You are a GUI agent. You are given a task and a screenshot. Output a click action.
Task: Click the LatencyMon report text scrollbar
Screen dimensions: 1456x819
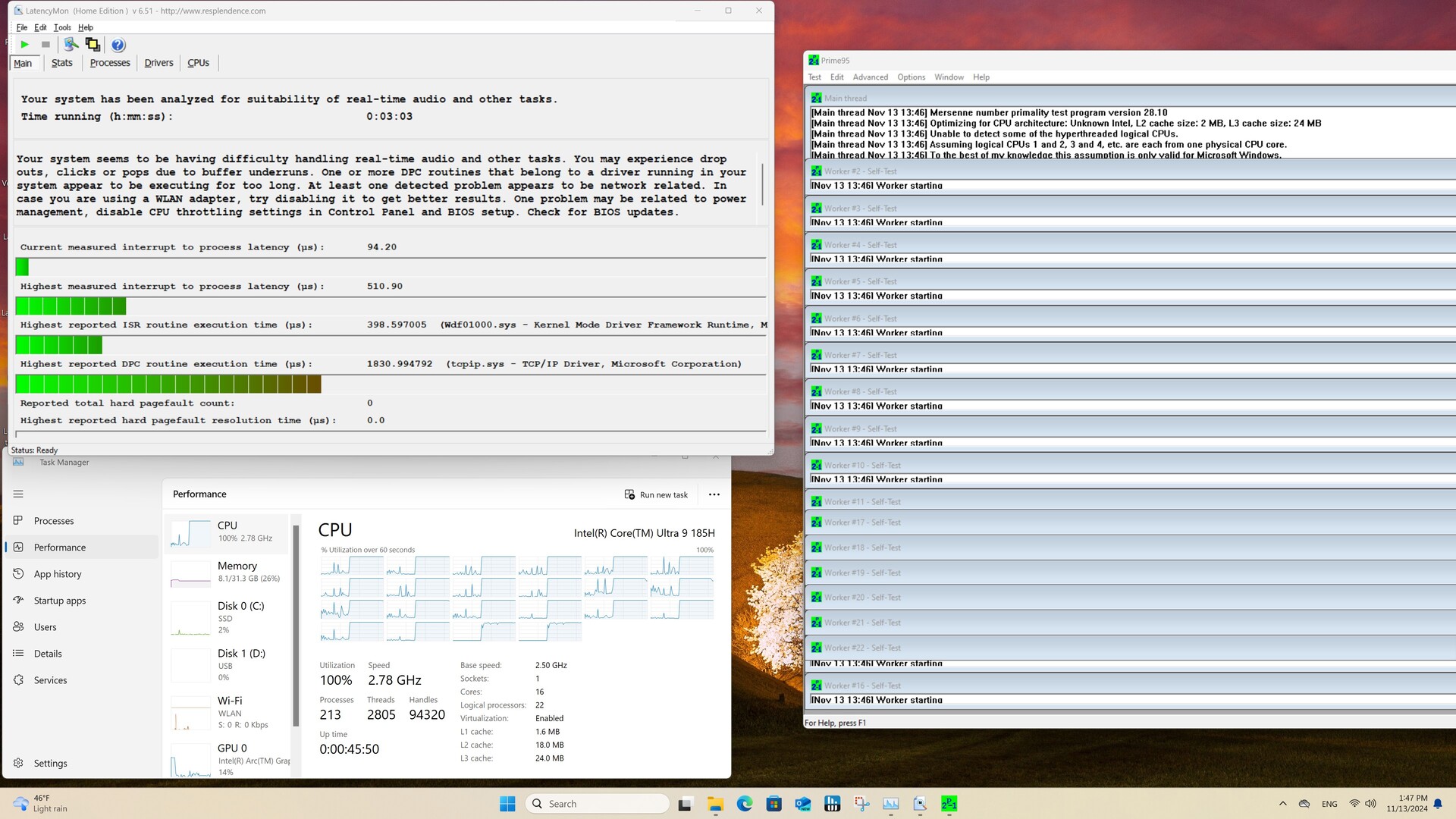[x=762, y=184]
